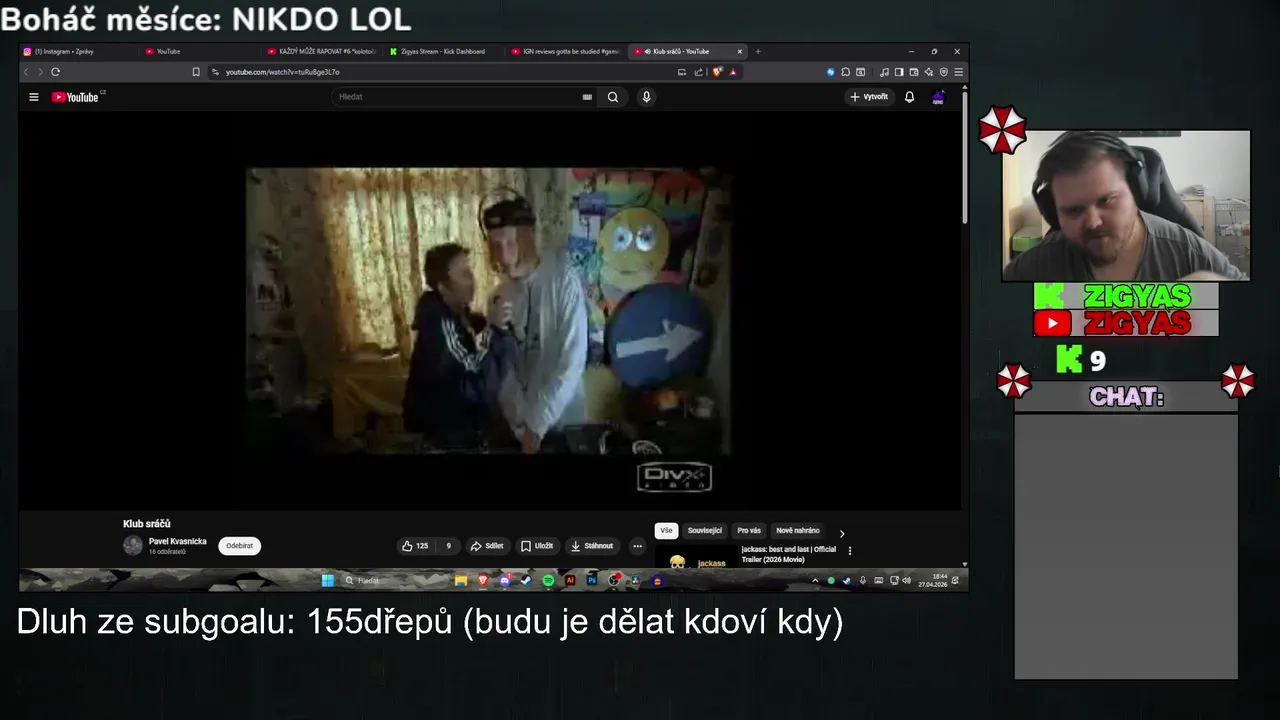Open Pavel Kvasnicka channel avatar
Viewport: 1280px width, 720px height.
(133, 545)
